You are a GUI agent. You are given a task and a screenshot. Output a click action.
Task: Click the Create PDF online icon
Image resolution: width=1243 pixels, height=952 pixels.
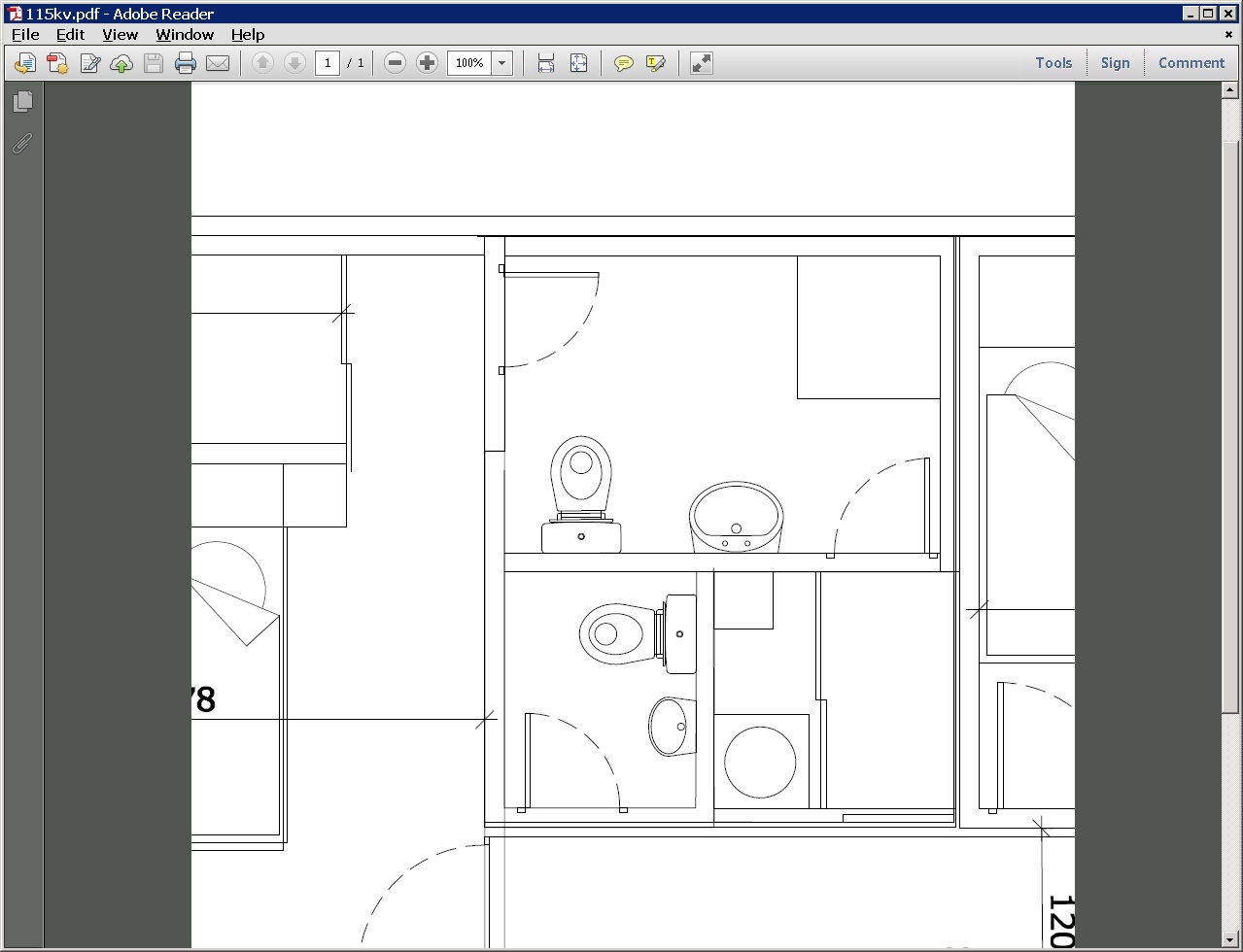click(57, 63)
